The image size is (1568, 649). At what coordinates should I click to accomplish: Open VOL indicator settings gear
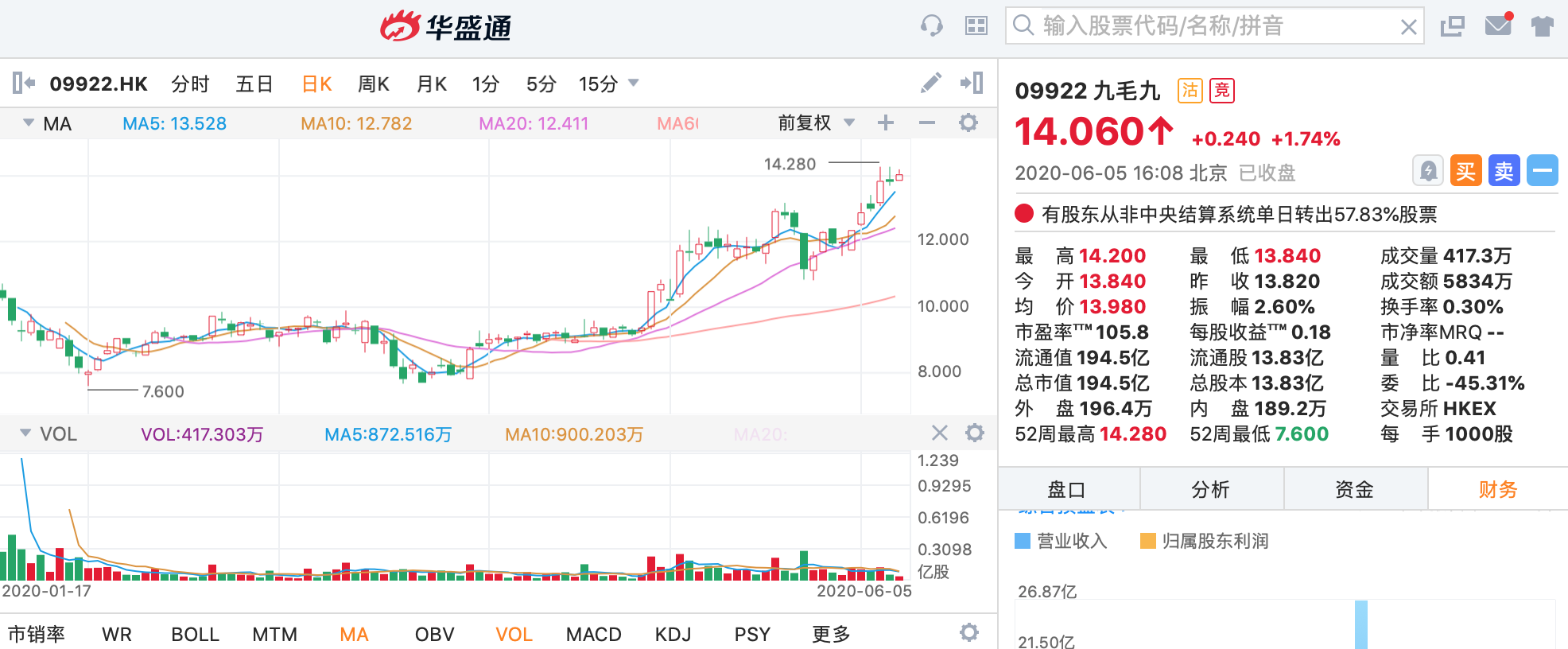pyautogui.click(x=974, y=433)
